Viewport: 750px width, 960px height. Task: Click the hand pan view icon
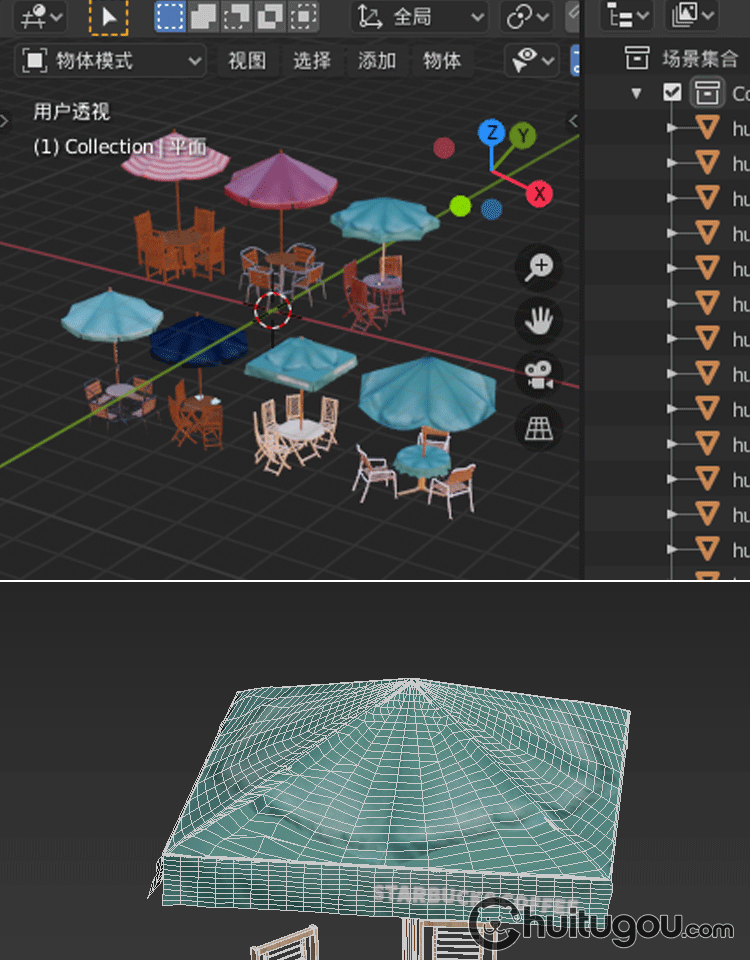coord(540,321)
